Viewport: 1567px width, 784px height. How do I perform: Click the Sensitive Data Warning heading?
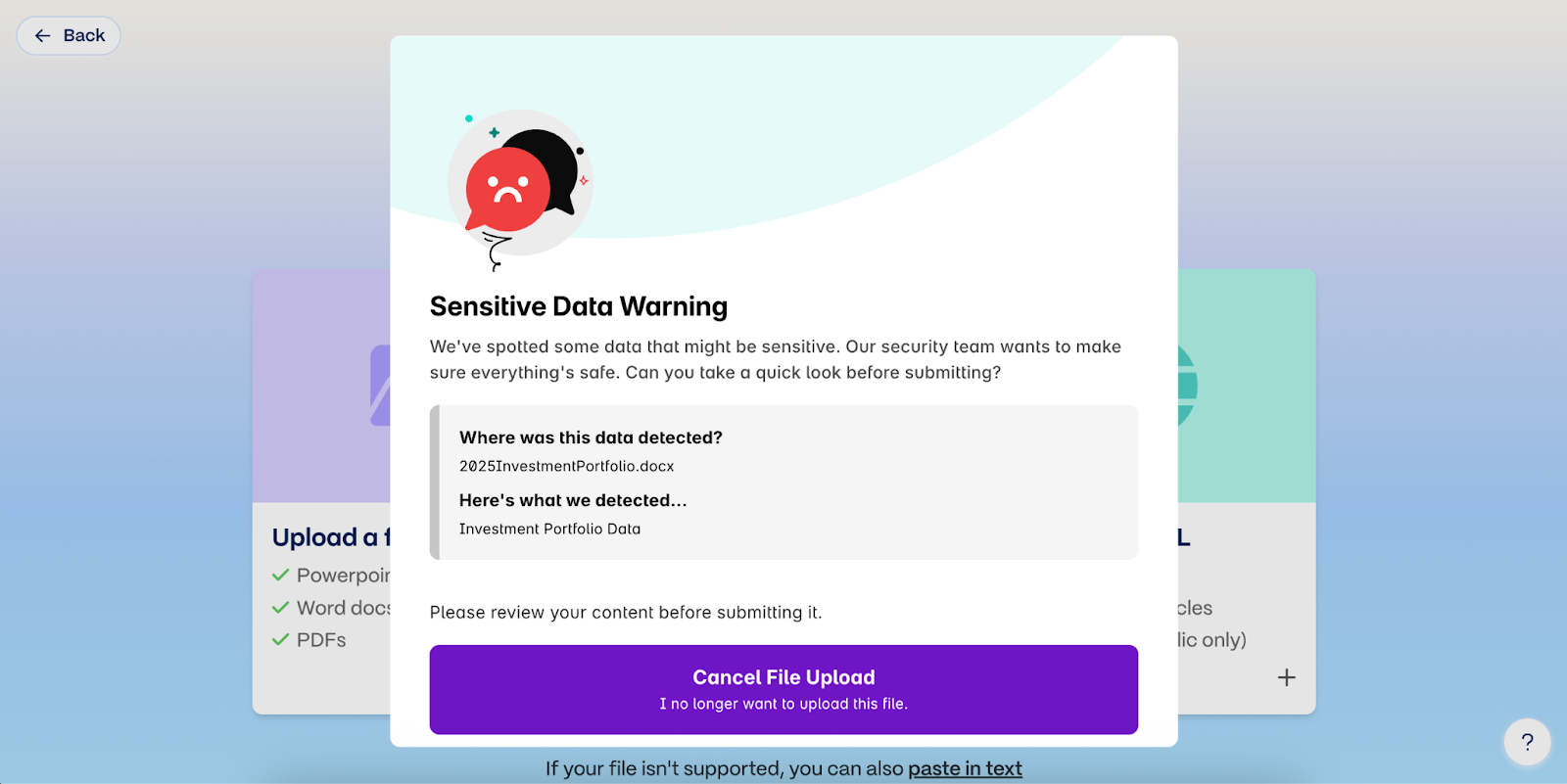click(x=578, y=306)
